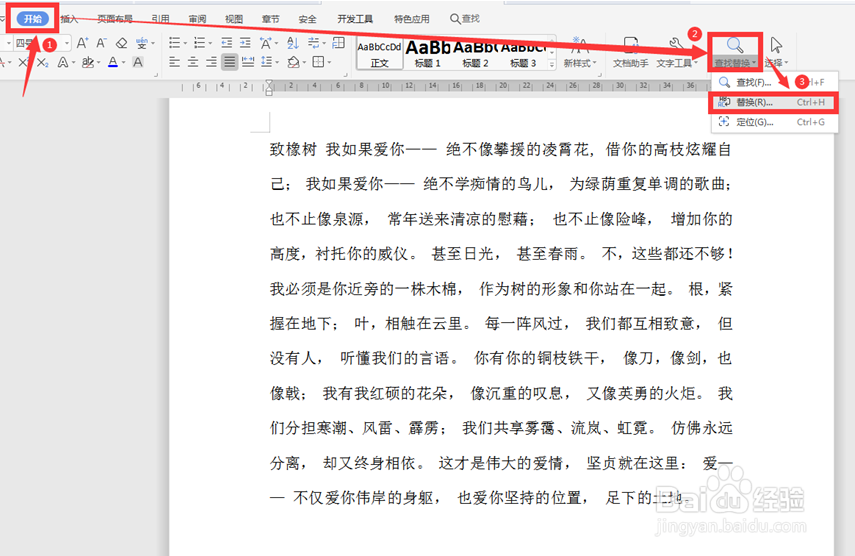Open the font size dropdown
855x556 pixels.
67,43
